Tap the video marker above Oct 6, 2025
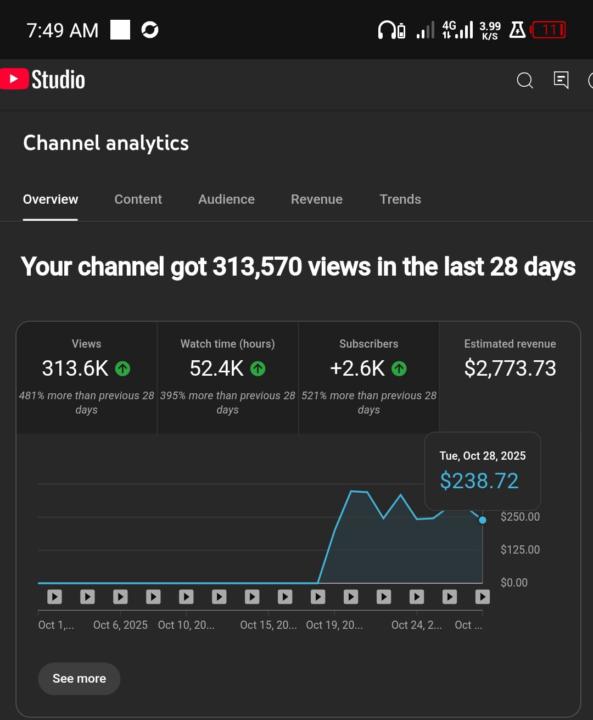Screen dimensions: 593x720 coord(120,596)
